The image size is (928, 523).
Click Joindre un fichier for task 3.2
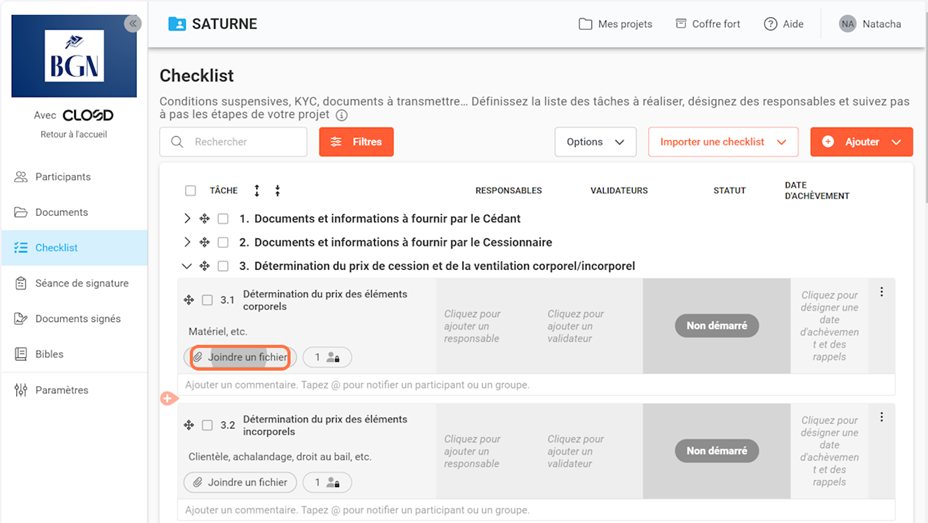click(x=240, y=482)
